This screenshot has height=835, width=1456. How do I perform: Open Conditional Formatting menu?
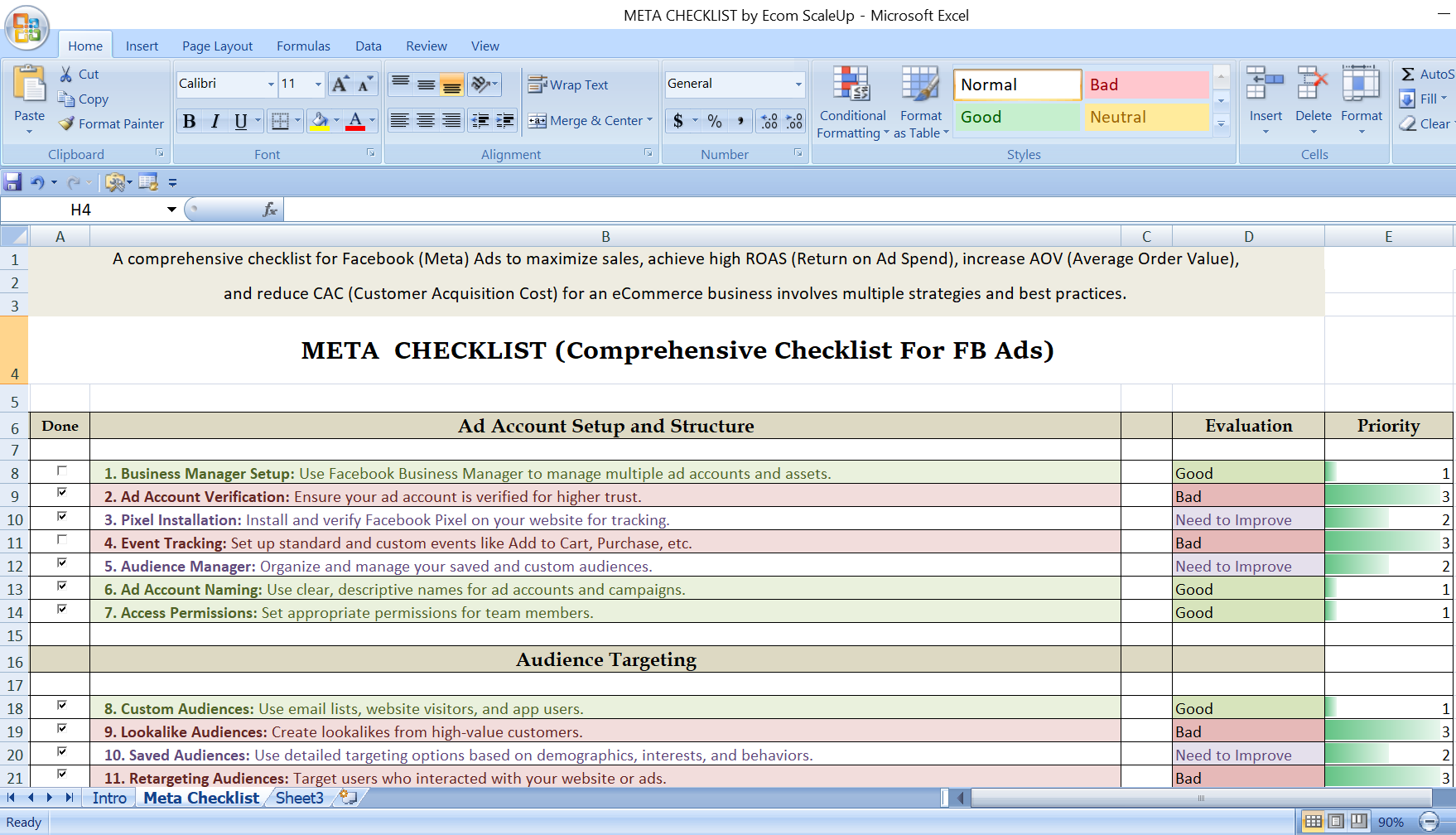click(x=851, y=103)
